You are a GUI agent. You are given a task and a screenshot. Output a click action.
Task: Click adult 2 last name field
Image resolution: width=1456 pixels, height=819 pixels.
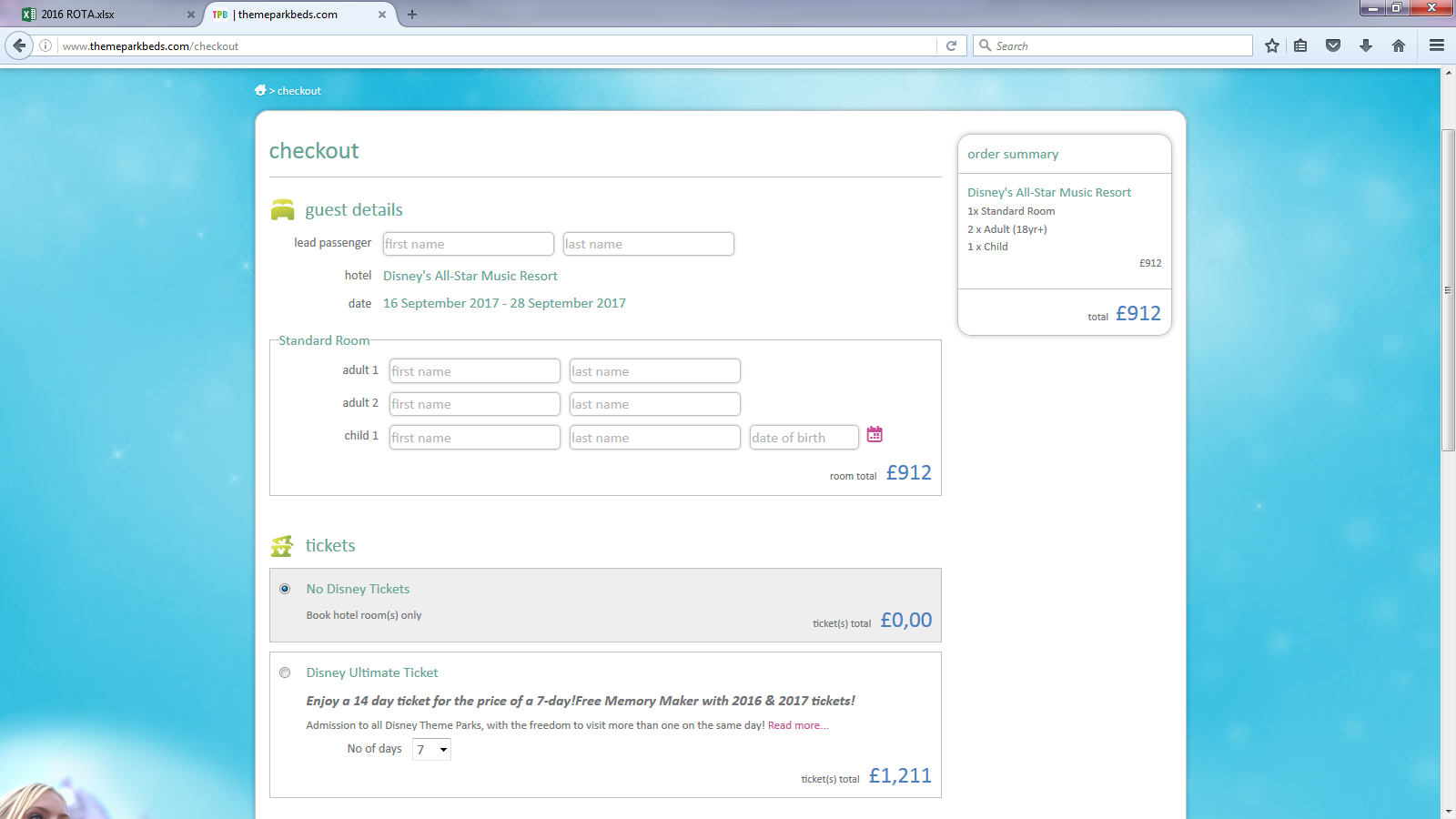click(x=655, y=404)
